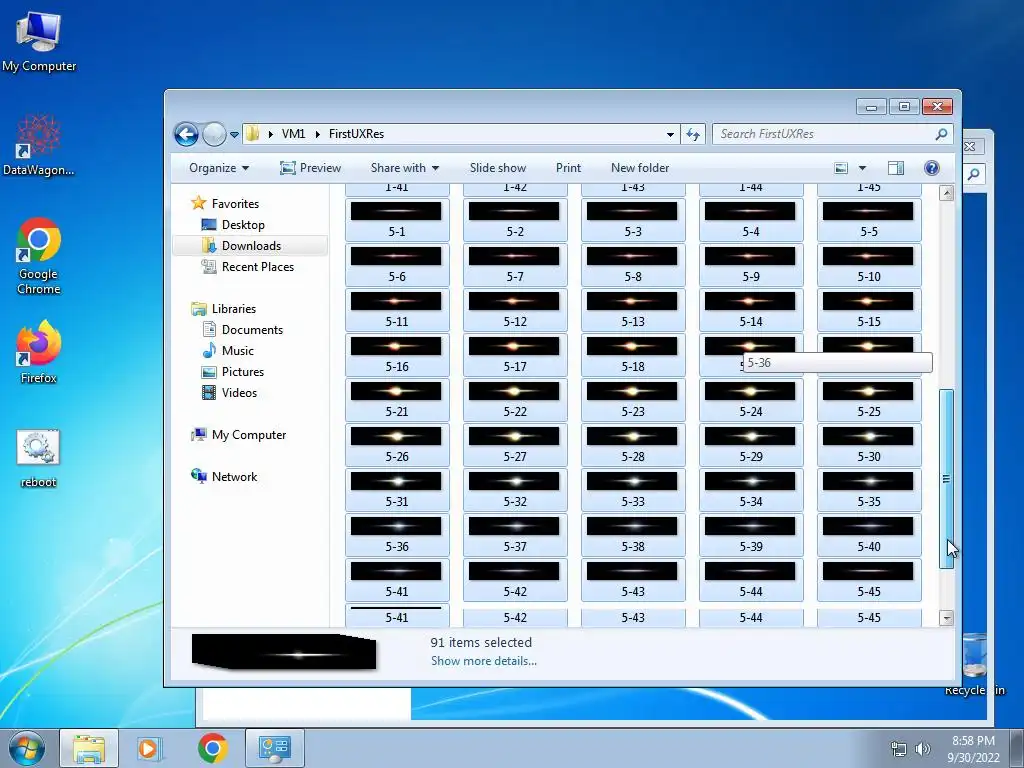The height and width of the screenshot is (768, 1024).
Task: Open the Help icon in Explorer
Action: click(932, 168)
